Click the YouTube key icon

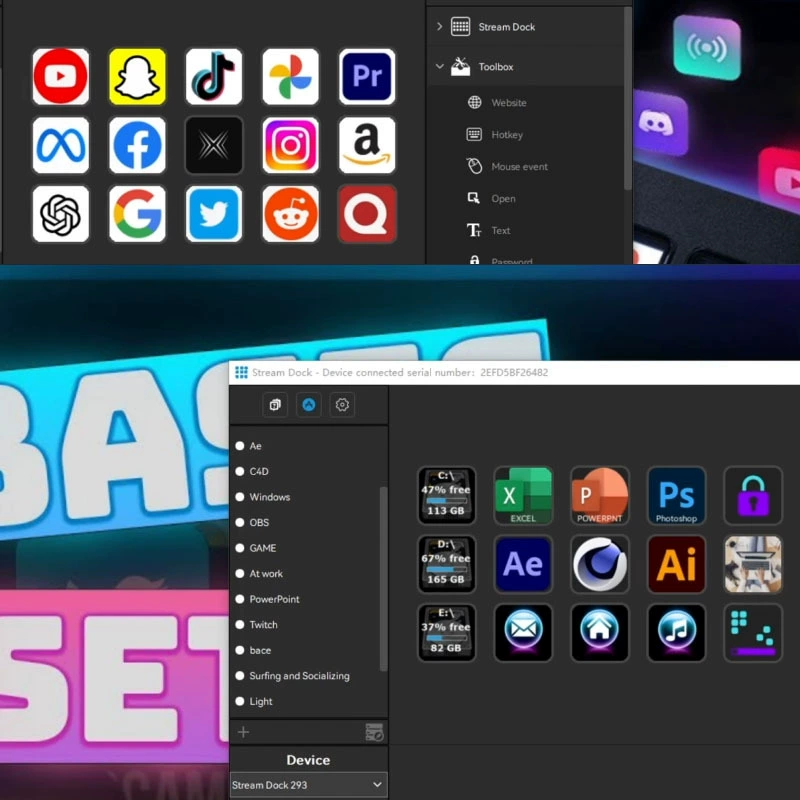61,77
